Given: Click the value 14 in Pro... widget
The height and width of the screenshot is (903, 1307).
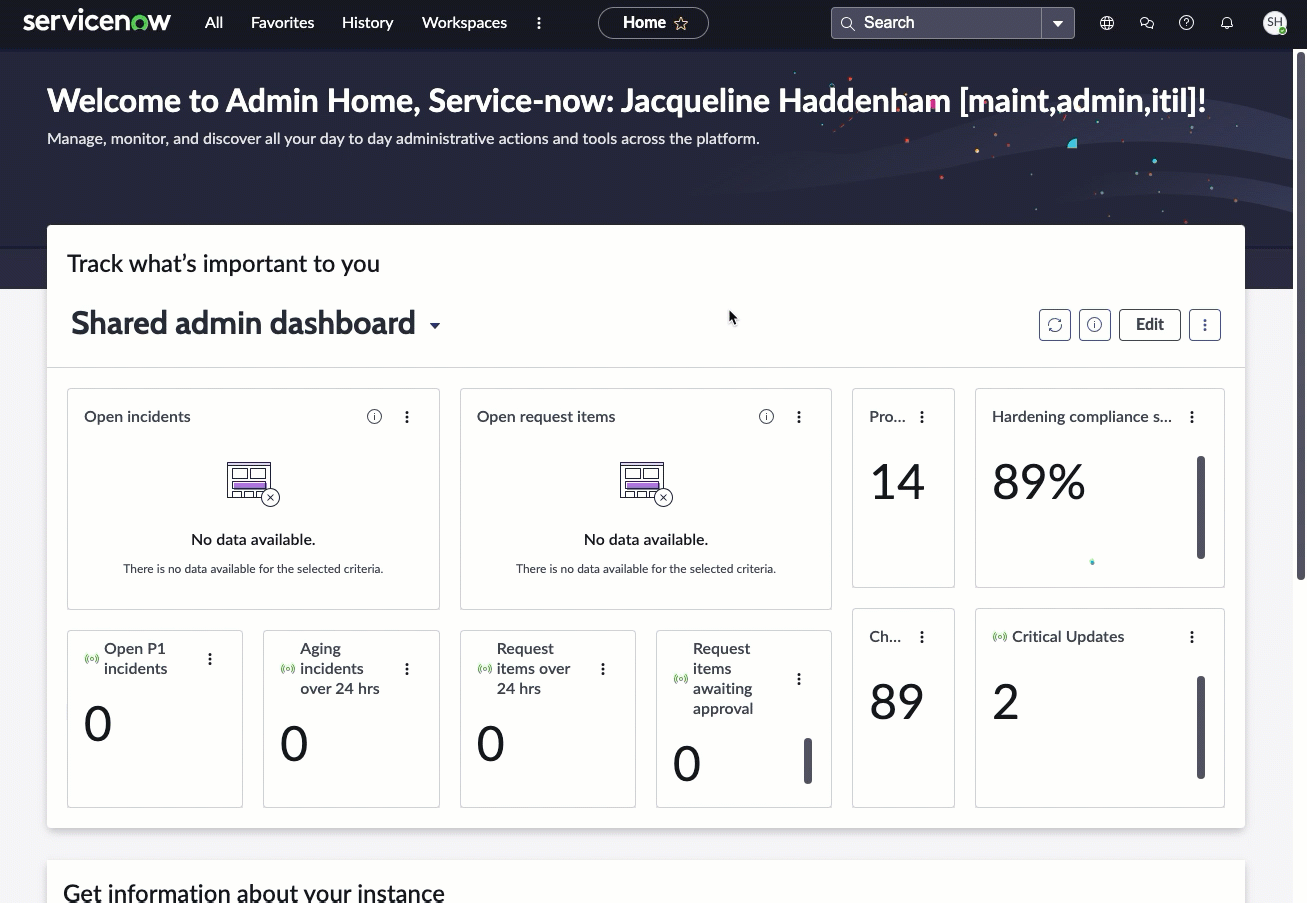Looking at the screenshot, I should (897, 482).
